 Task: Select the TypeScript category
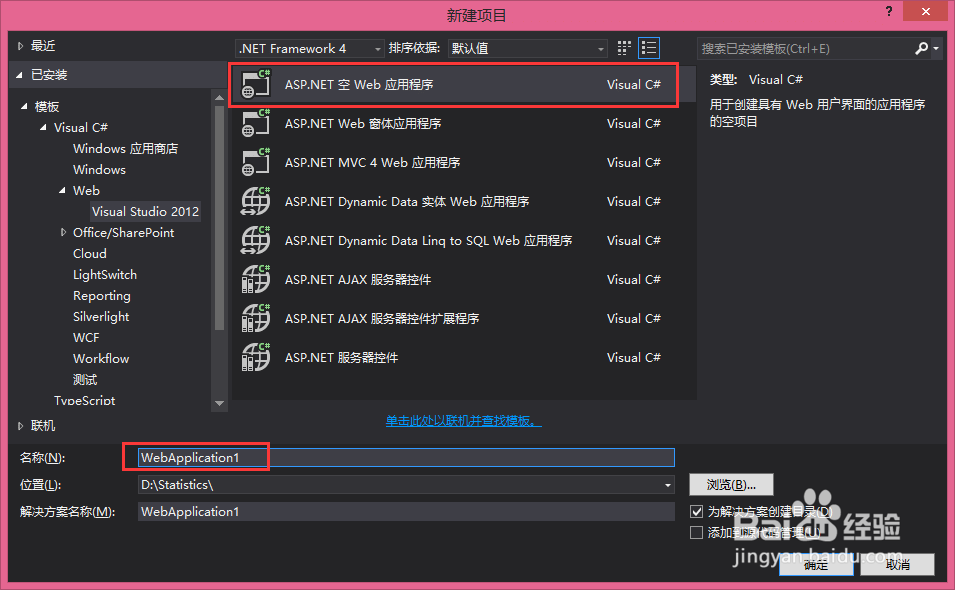pos(85,400)
